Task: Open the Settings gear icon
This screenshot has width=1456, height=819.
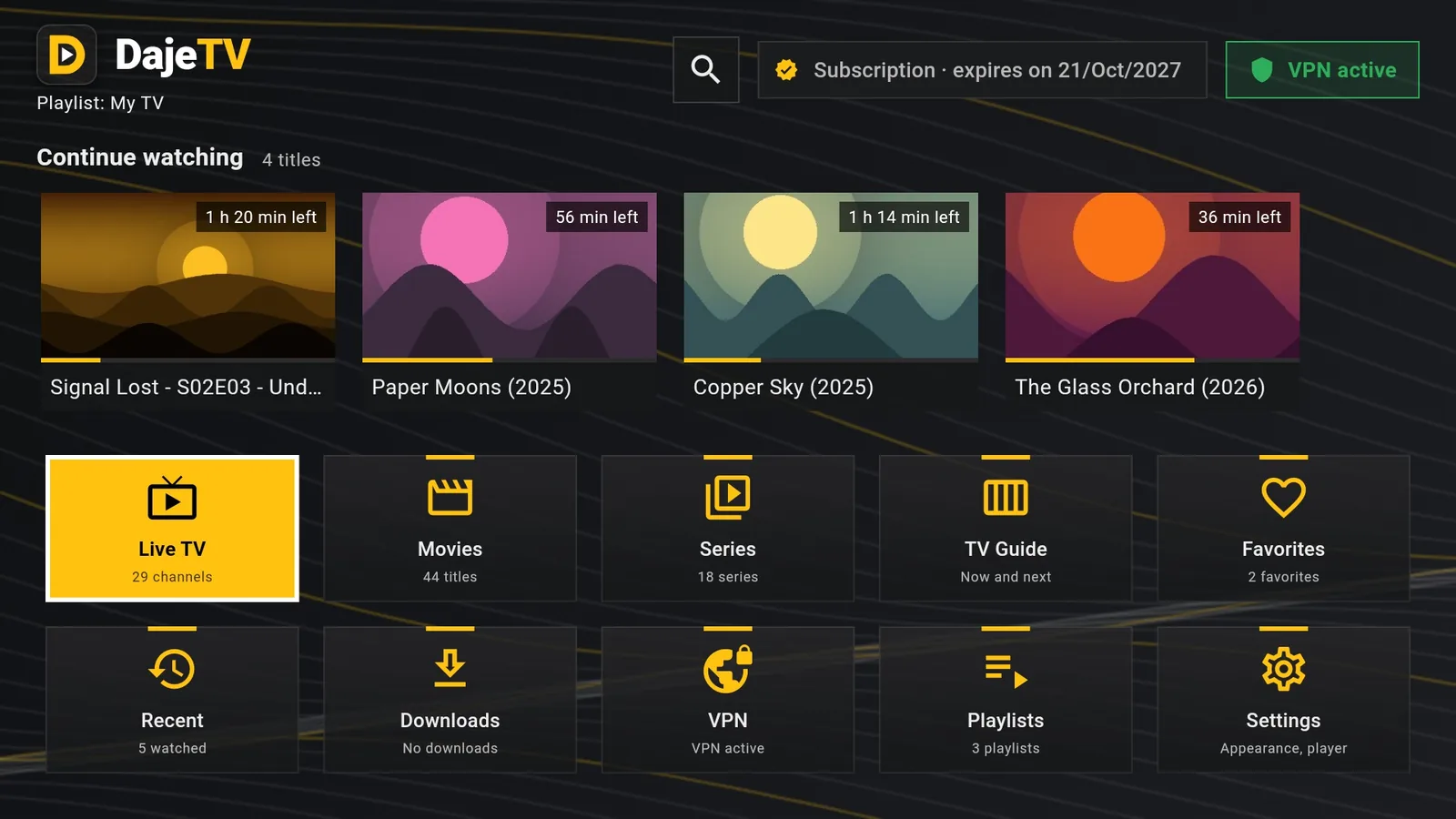Action: click(1283, 670)
